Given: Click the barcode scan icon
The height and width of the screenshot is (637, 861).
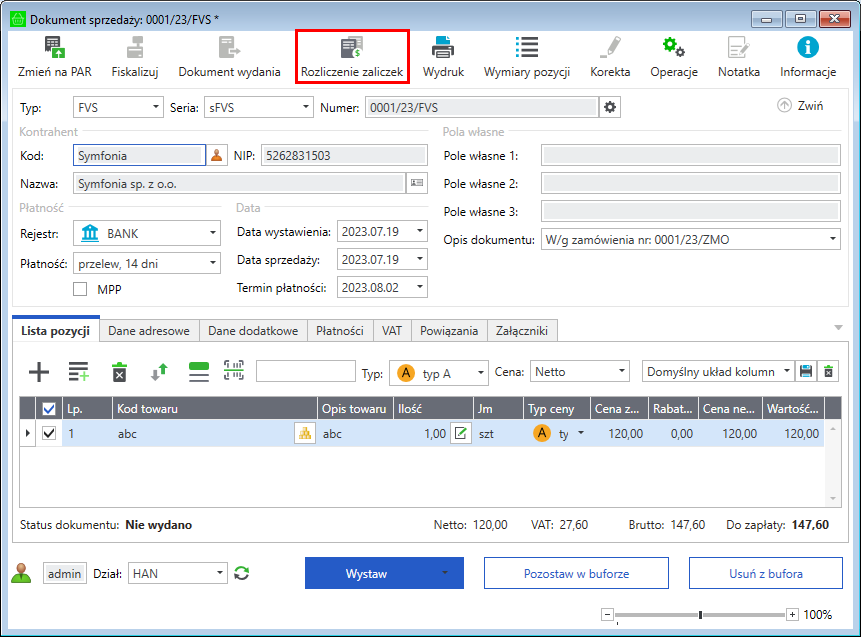Looking at the screenshot, I should 234,372.
